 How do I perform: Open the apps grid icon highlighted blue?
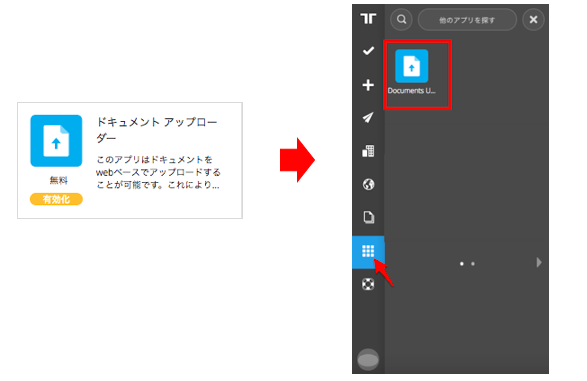(368, 252)
